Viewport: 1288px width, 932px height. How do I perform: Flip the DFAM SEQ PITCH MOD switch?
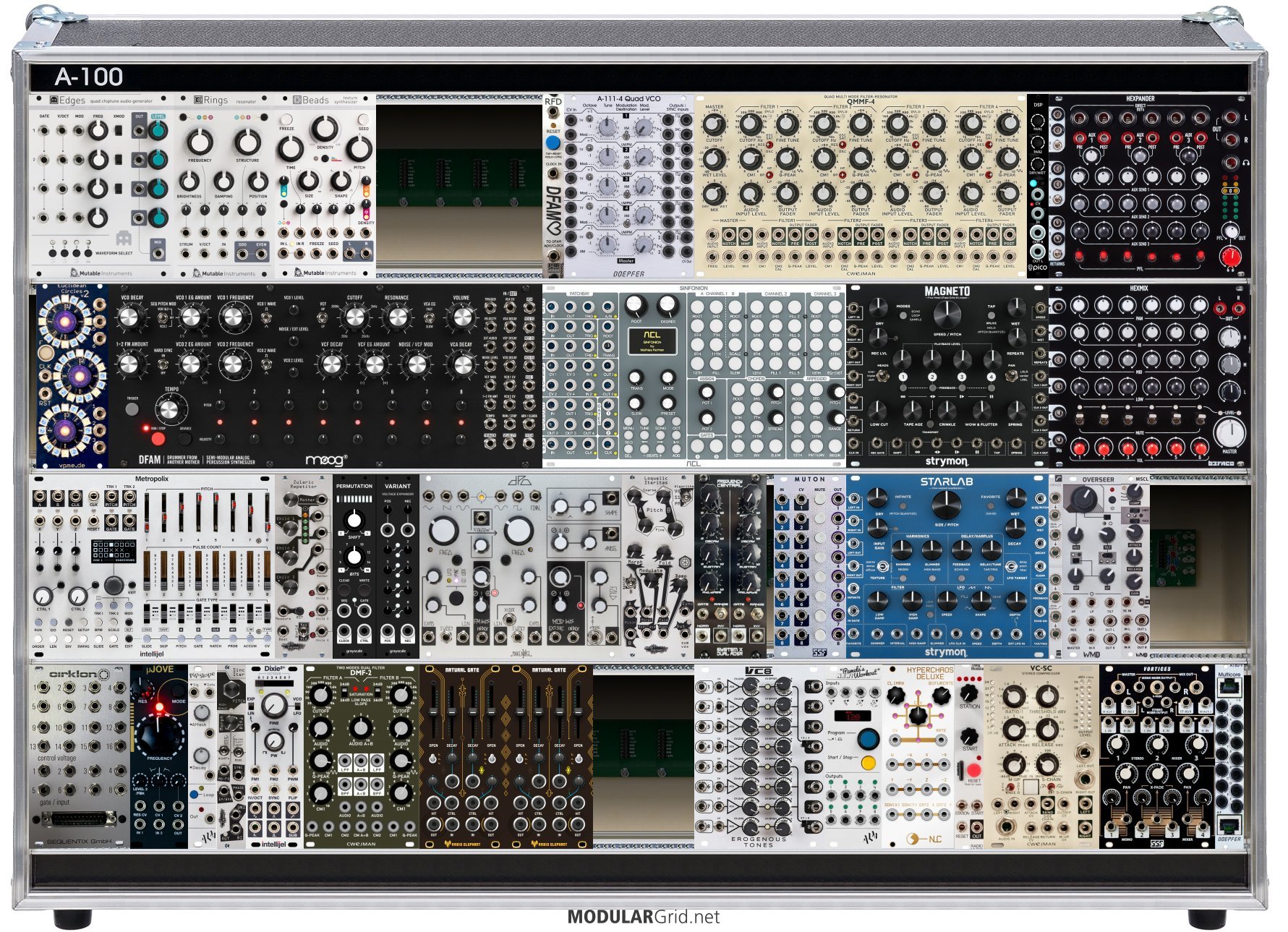[163, 318]
